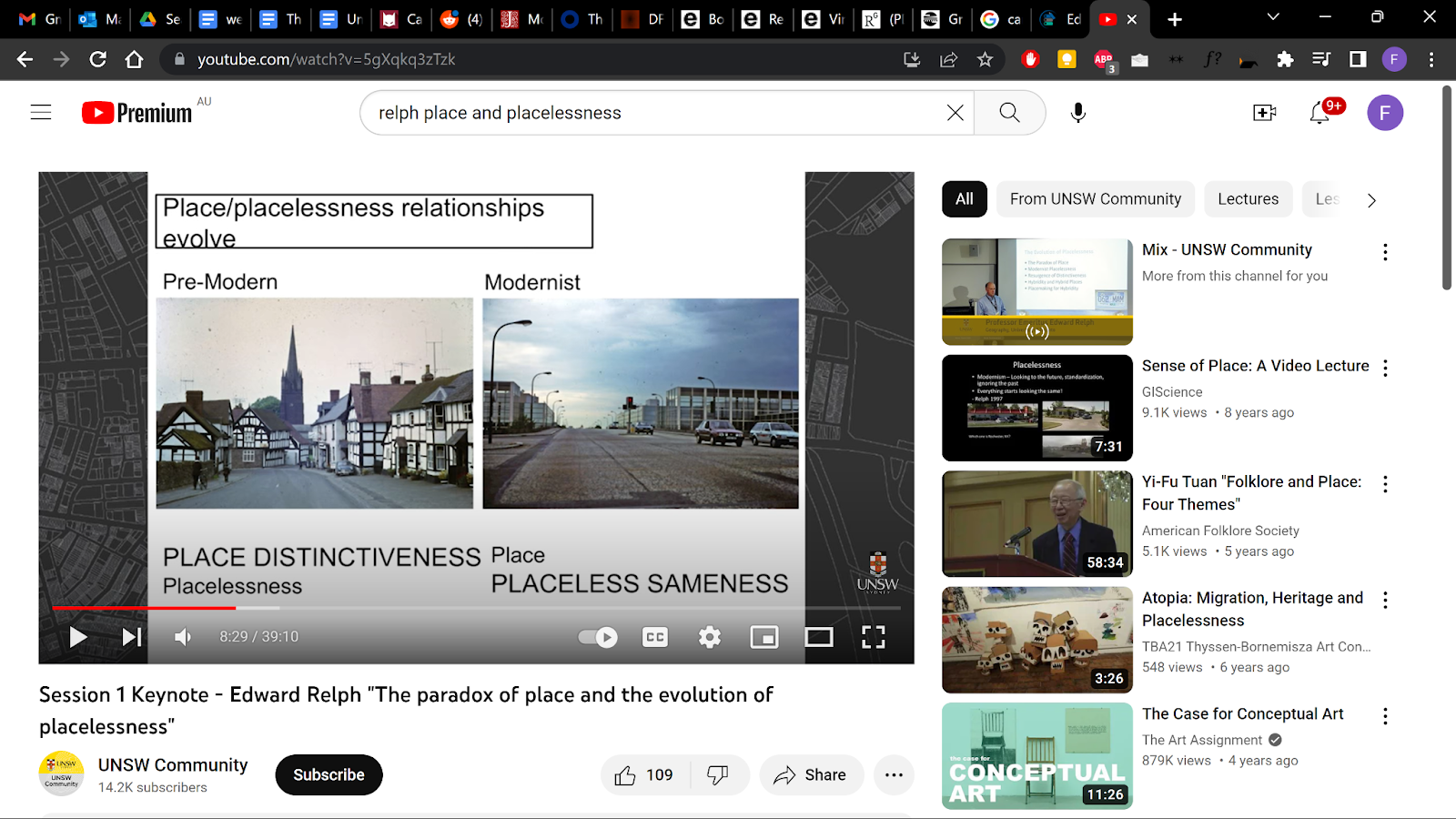Click the search magnifier button
The width and height of the screenshot is (1456, 819).
pyautogui.click(x=1009, y=113)
